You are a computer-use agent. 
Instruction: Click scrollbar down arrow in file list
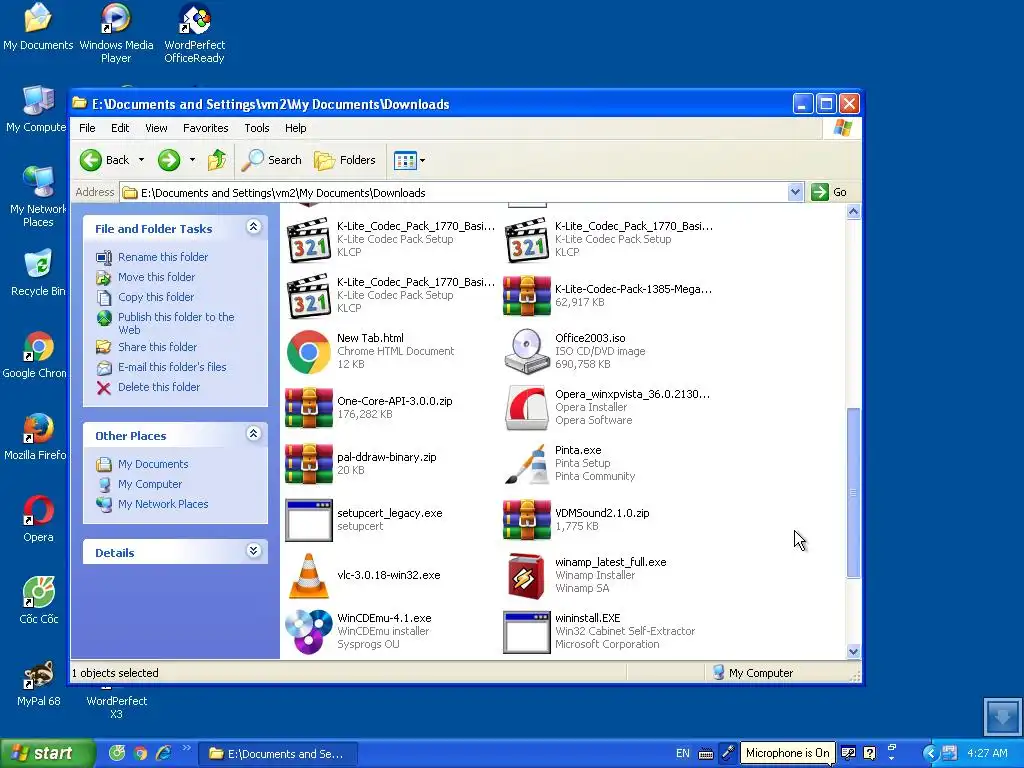pyautogui.click(x=853, y=651)
